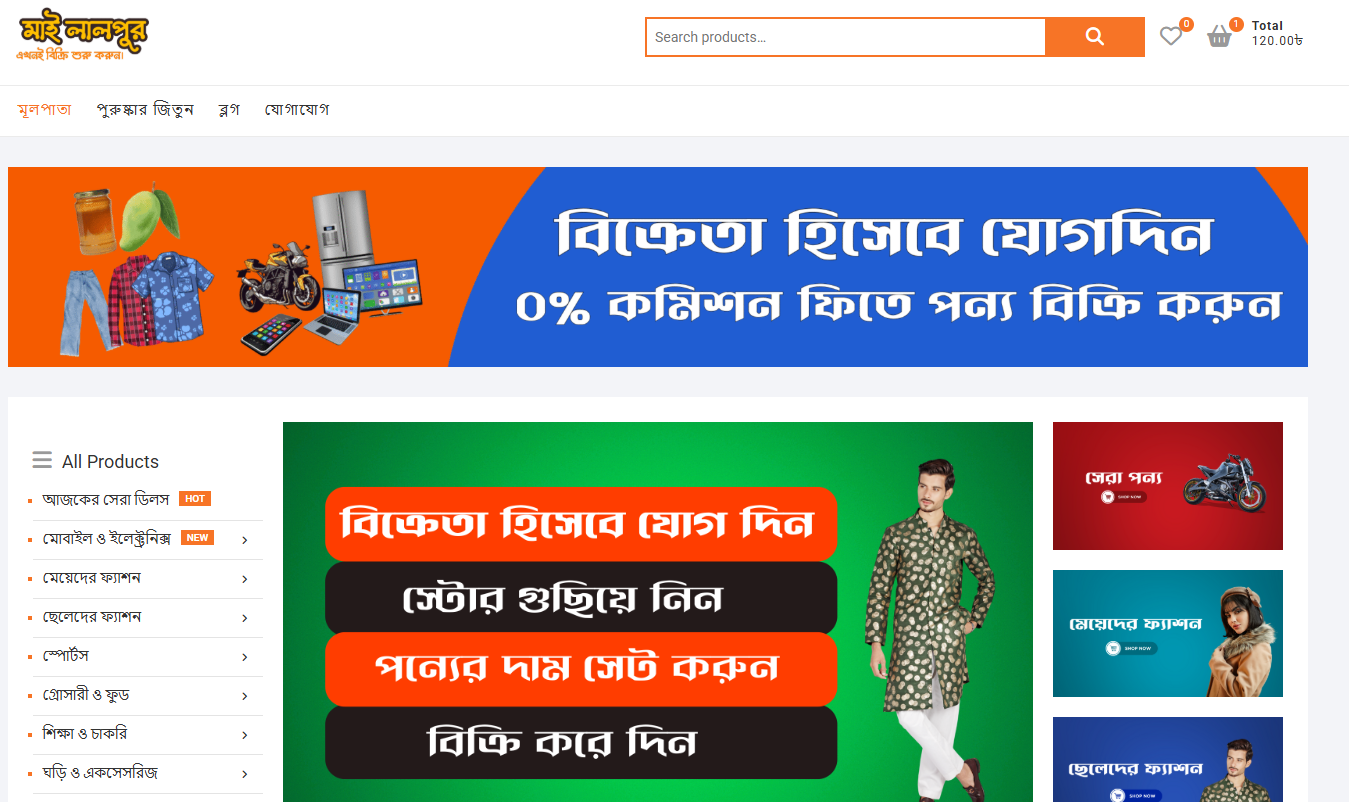Expand the স্পোর্টস category chevron
Image resolution: width=1349 pixels, height=802 pixels.
coord(245,657)
